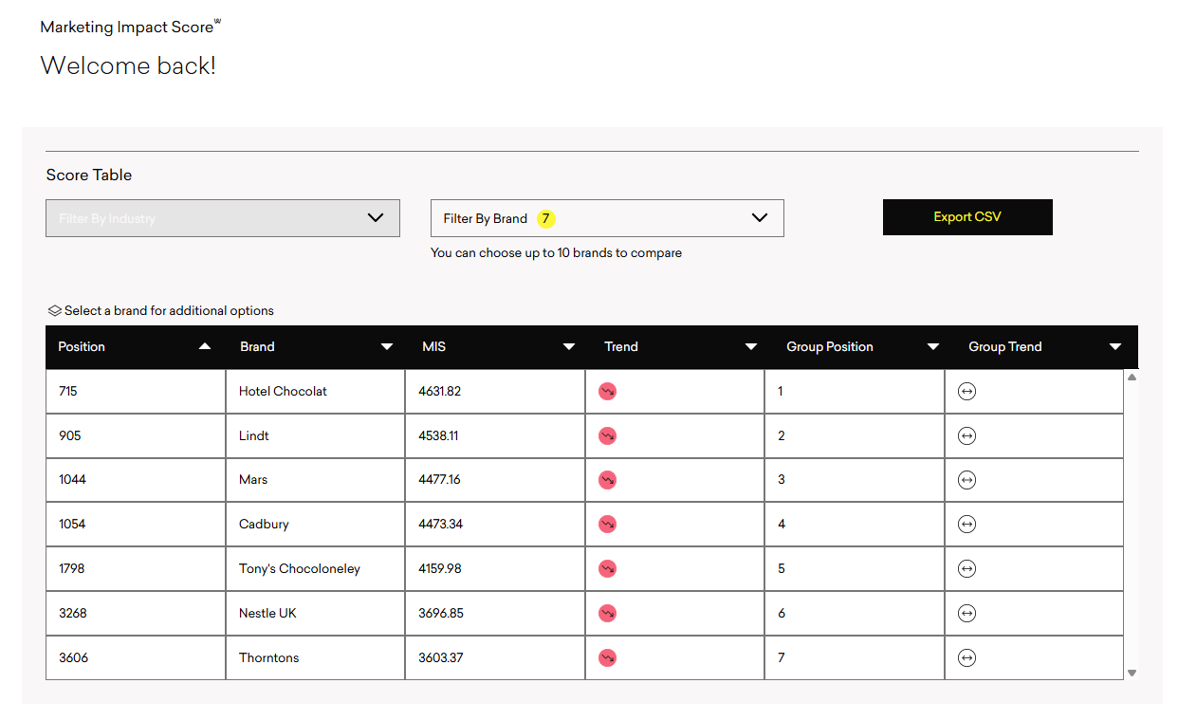Open the Filter By Industry dropdown

coord(222,218)
